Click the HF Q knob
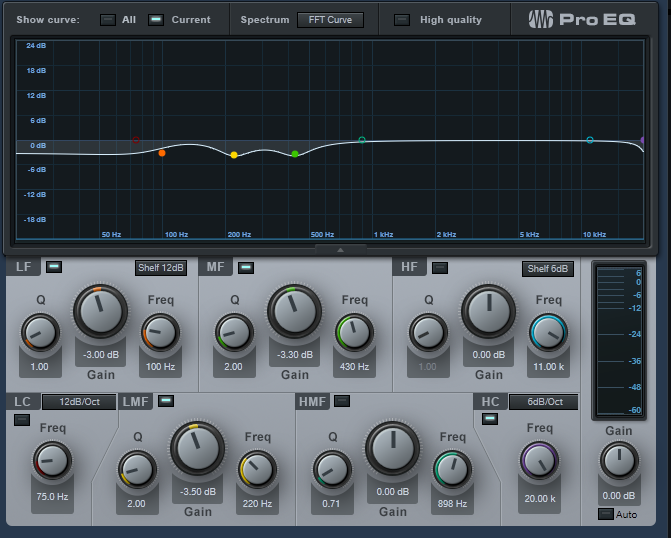This screenshot has width=671, height=538. (428, 333)
